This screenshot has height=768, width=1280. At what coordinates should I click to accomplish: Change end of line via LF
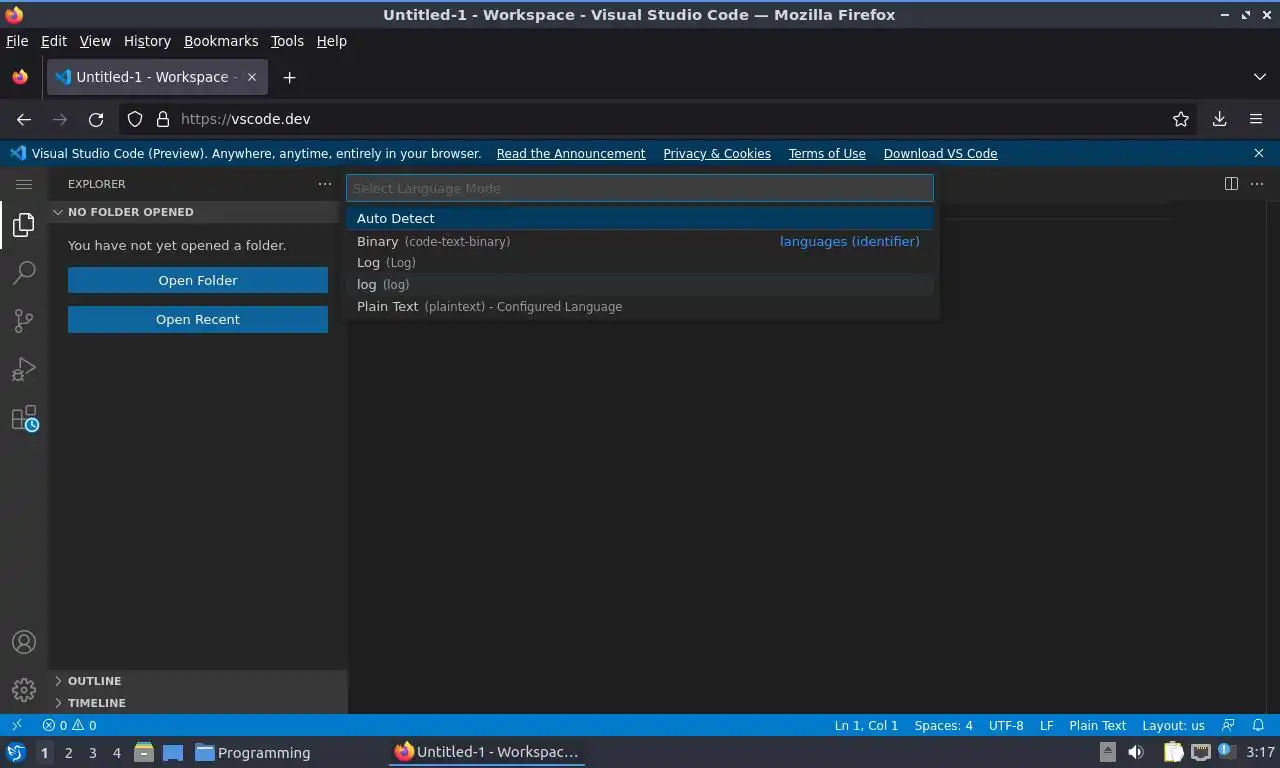1046,725
